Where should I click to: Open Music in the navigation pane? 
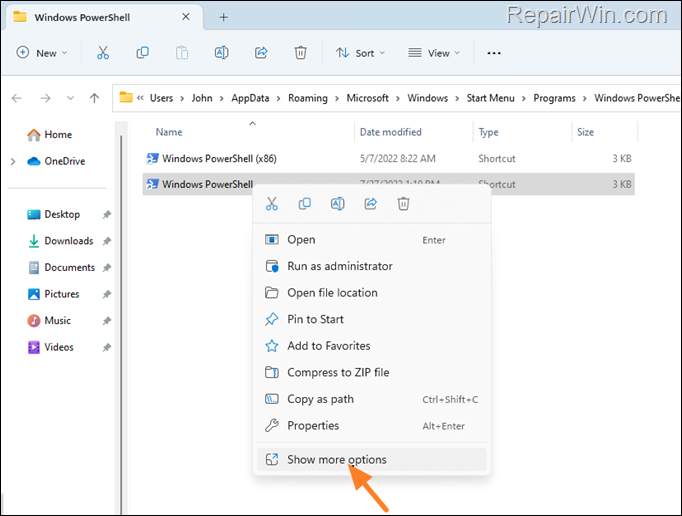click(49, 321)
